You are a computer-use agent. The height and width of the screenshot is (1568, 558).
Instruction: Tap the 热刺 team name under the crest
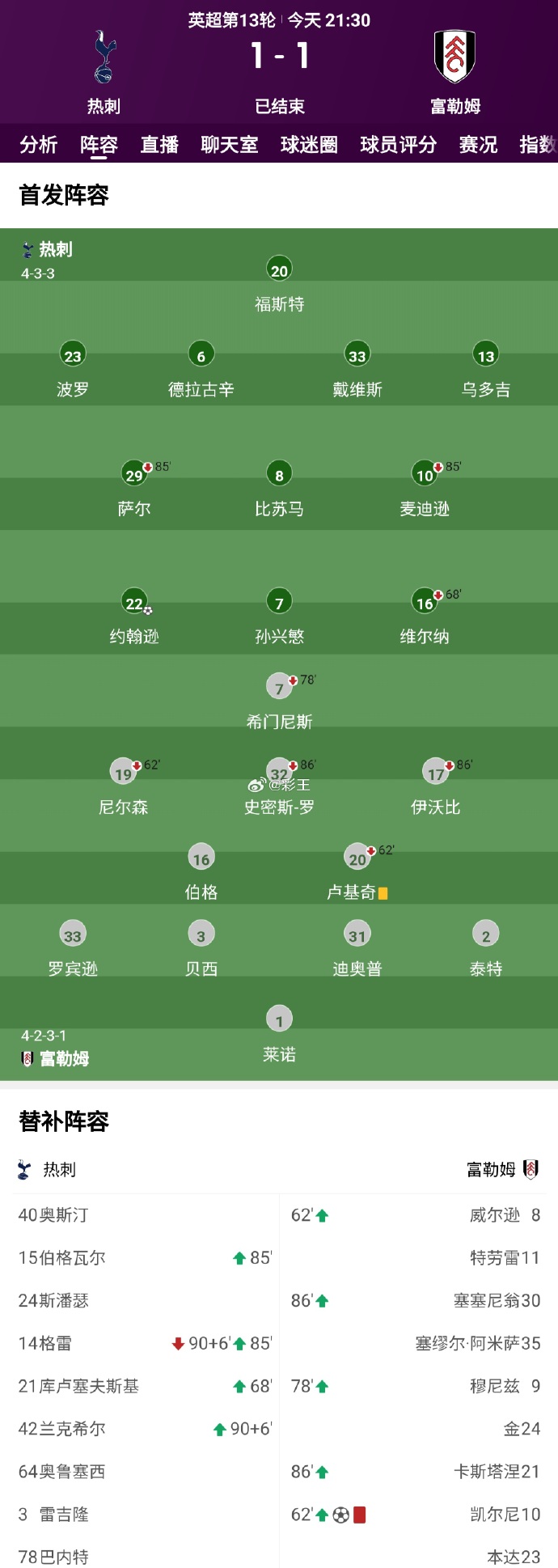click(x=104, y=106)
